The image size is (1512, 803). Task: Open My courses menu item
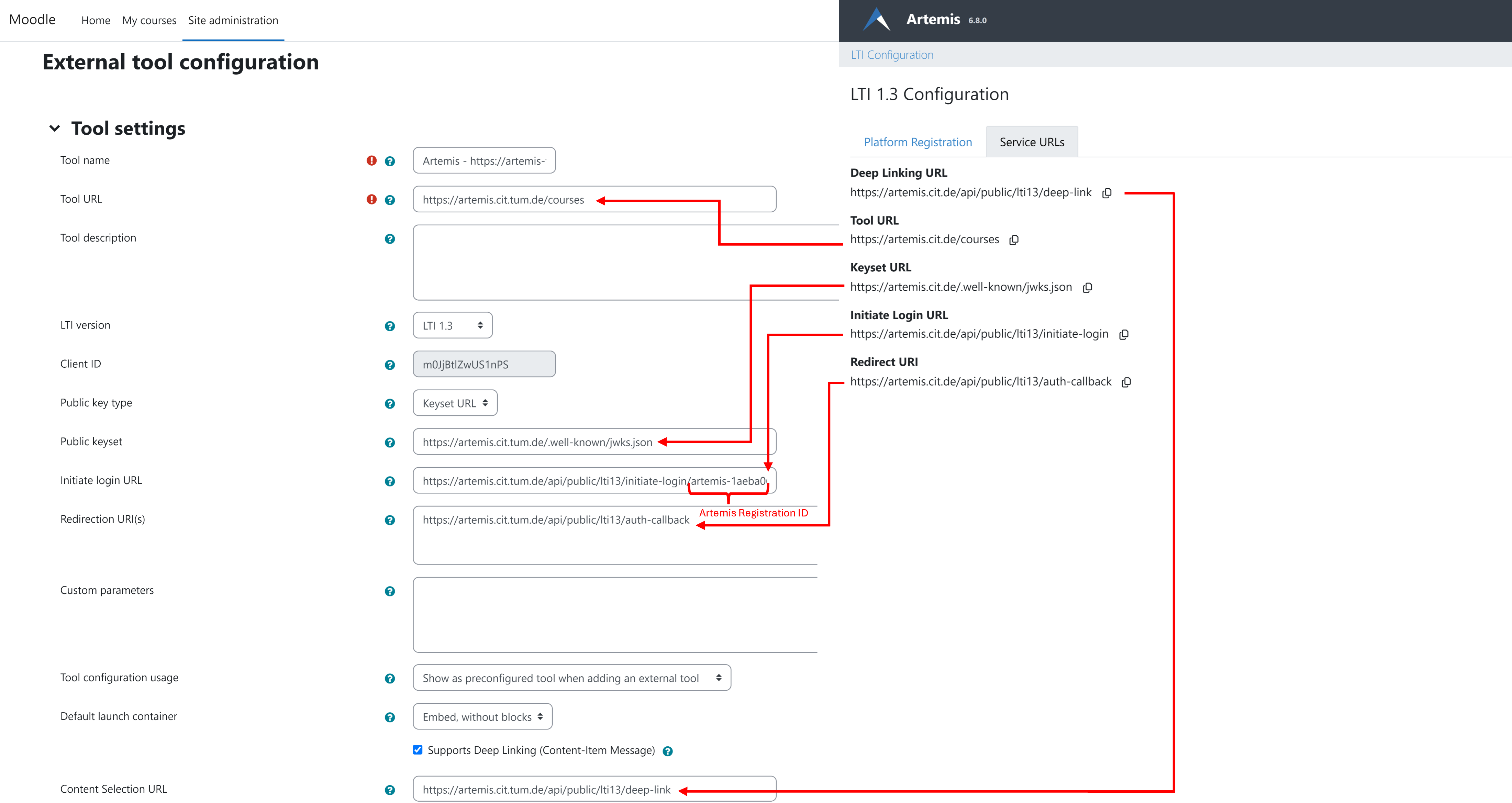pos(149,21)
